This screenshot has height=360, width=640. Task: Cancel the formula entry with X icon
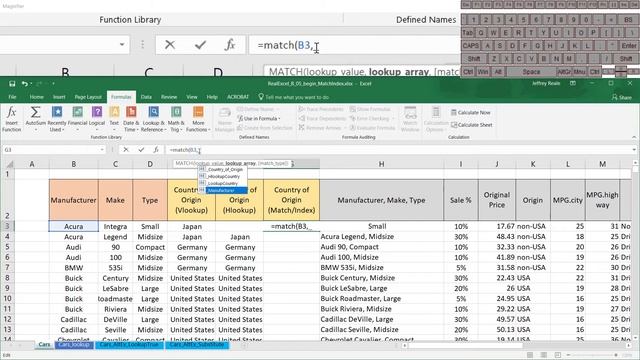[126, 150]
